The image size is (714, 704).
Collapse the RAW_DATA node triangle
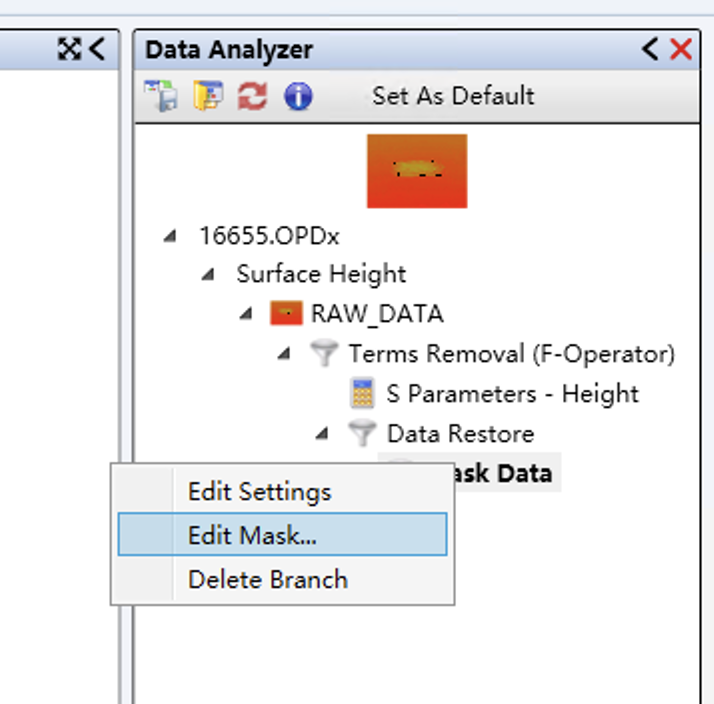click(x=246, y=314)
